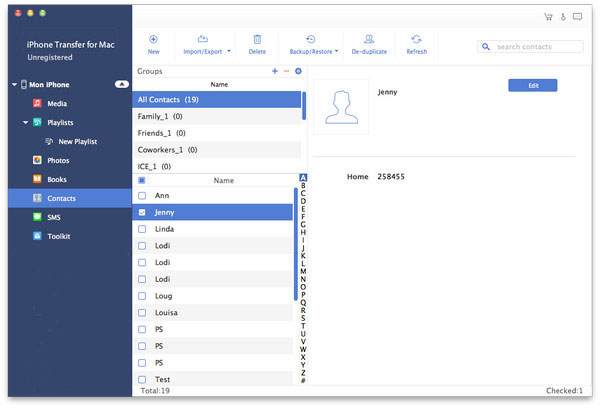Screen dimensions: 600x408
Task: Jump to # in alphabet index
Action: pos(303,380)
